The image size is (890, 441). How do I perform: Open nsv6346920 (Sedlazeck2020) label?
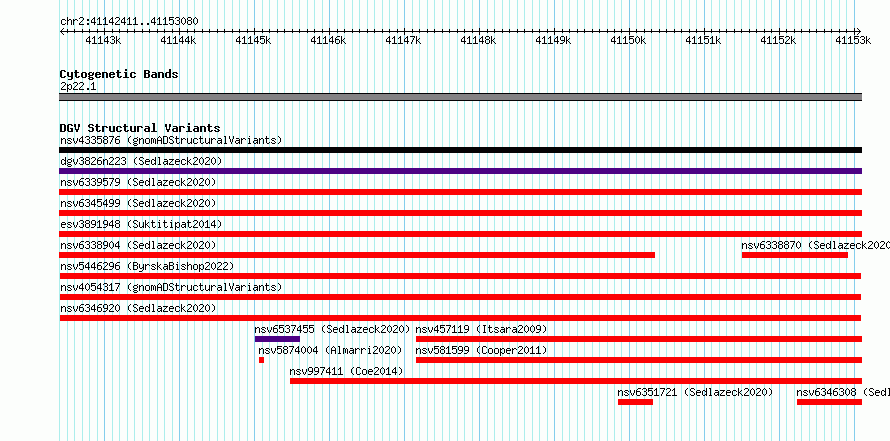coord(138,308)
